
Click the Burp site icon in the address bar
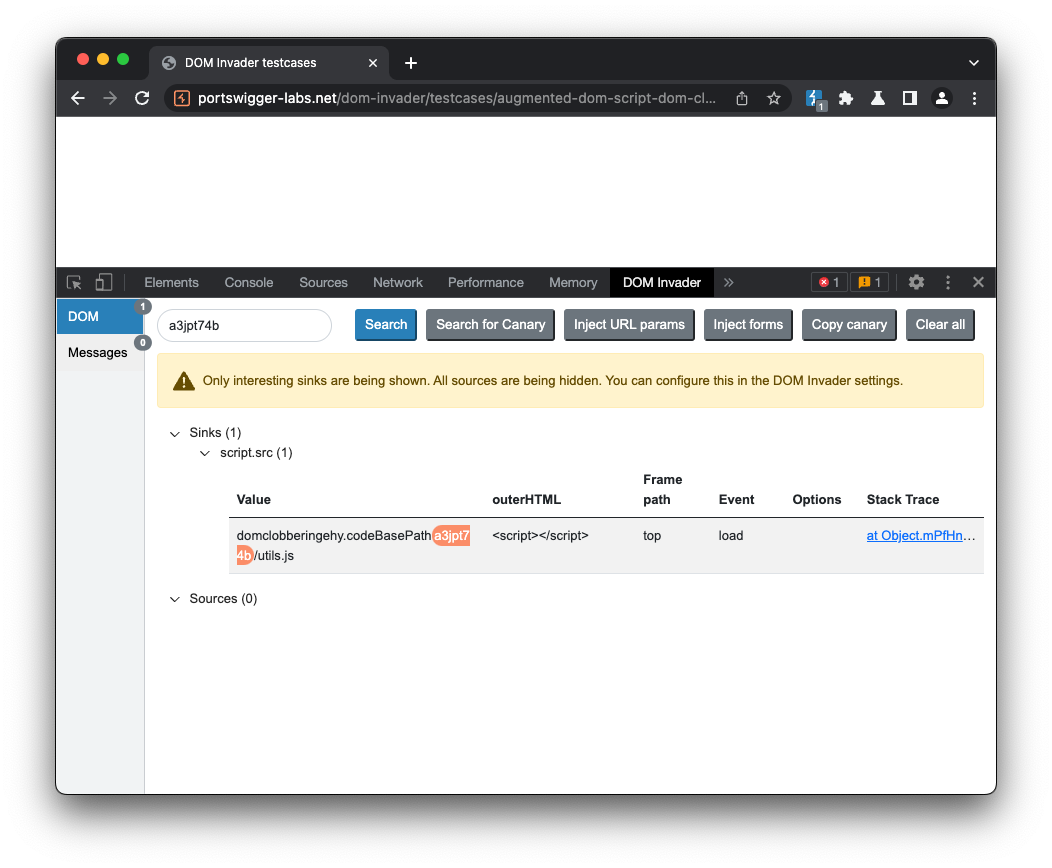pos(182,98)
